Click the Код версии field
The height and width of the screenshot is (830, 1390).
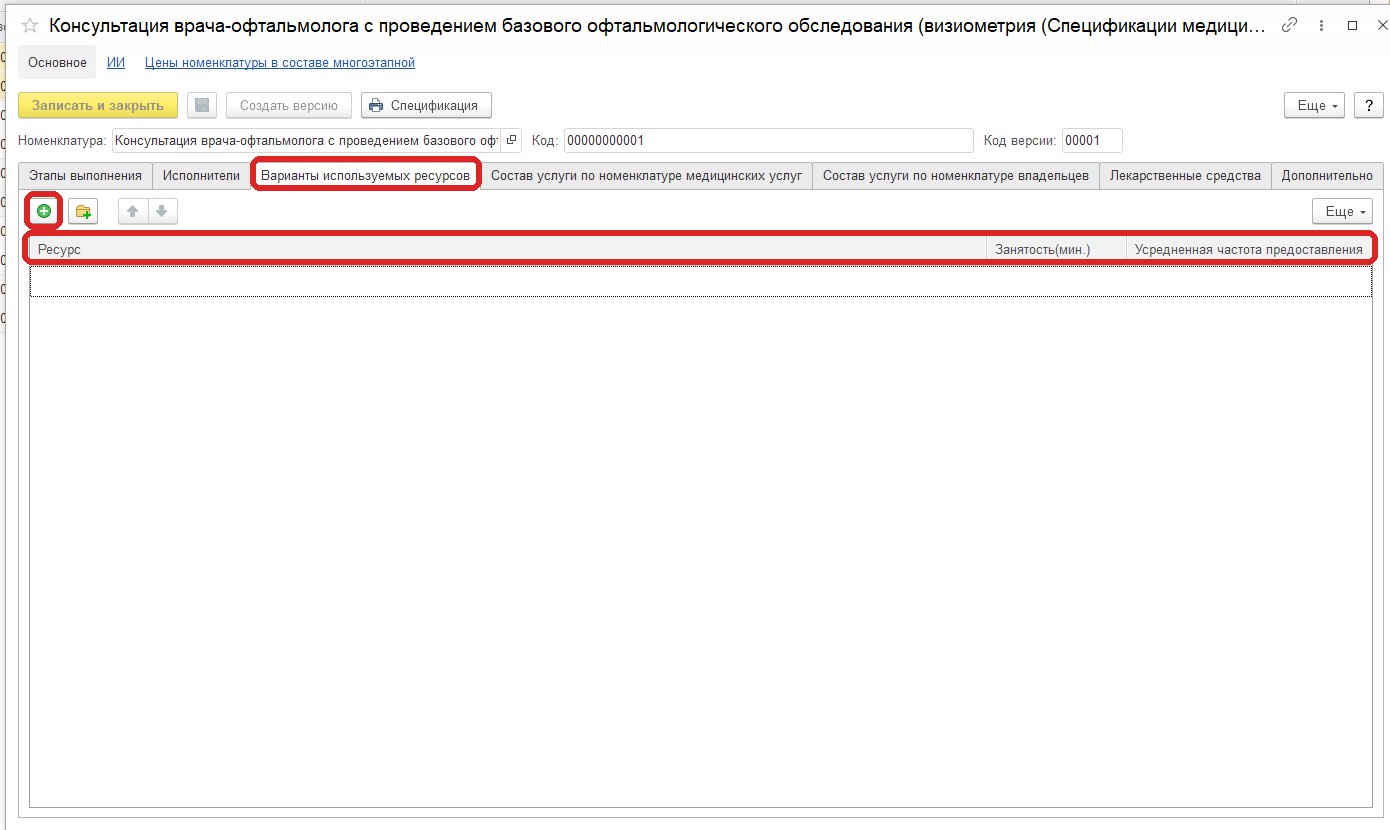1092,141
